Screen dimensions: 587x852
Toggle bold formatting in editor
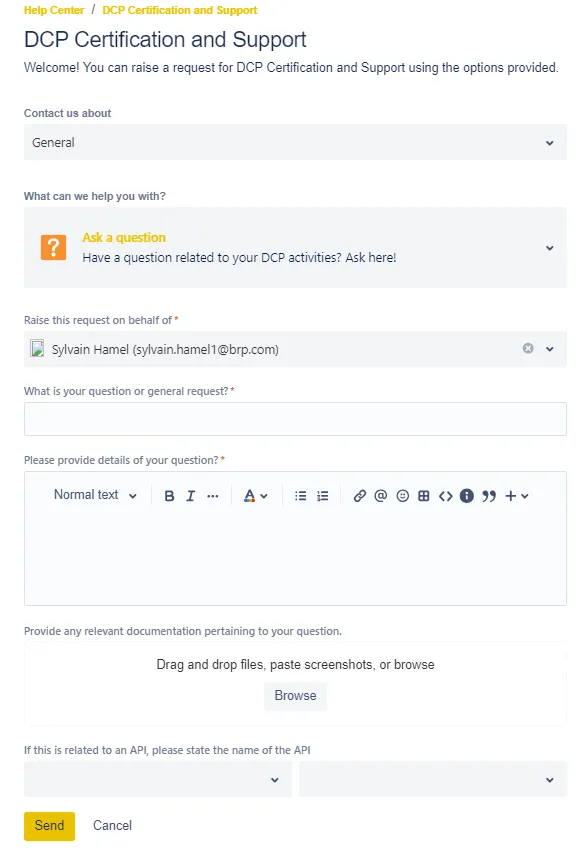coord(169,496)
